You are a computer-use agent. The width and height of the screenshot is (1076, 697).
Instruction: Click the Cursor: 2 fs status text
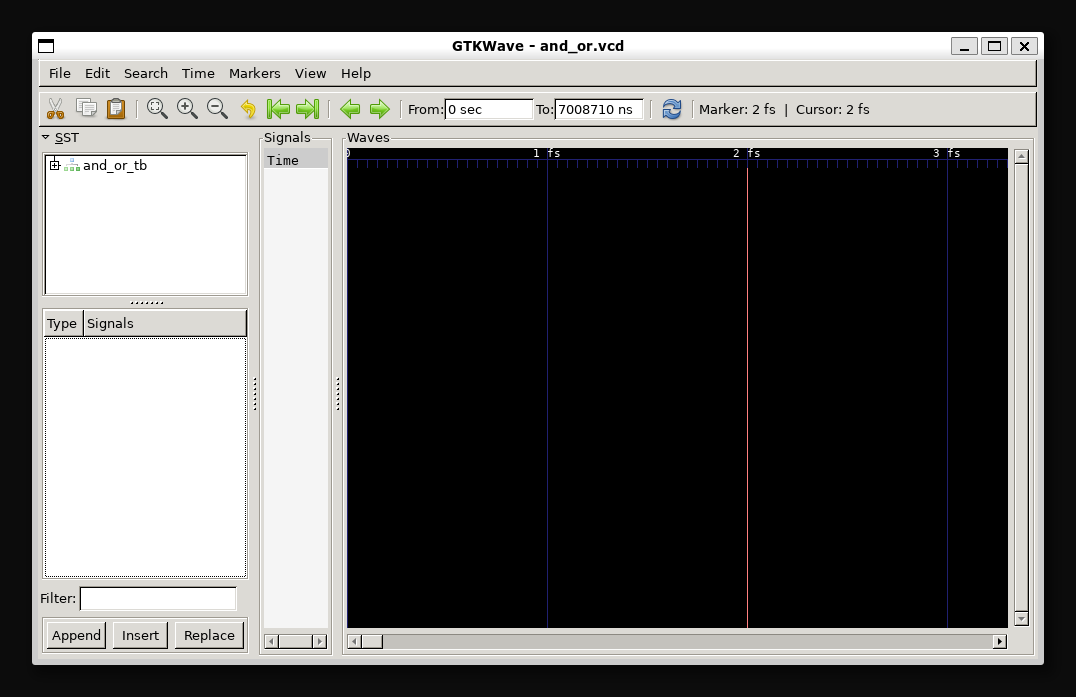click(832, 109)
